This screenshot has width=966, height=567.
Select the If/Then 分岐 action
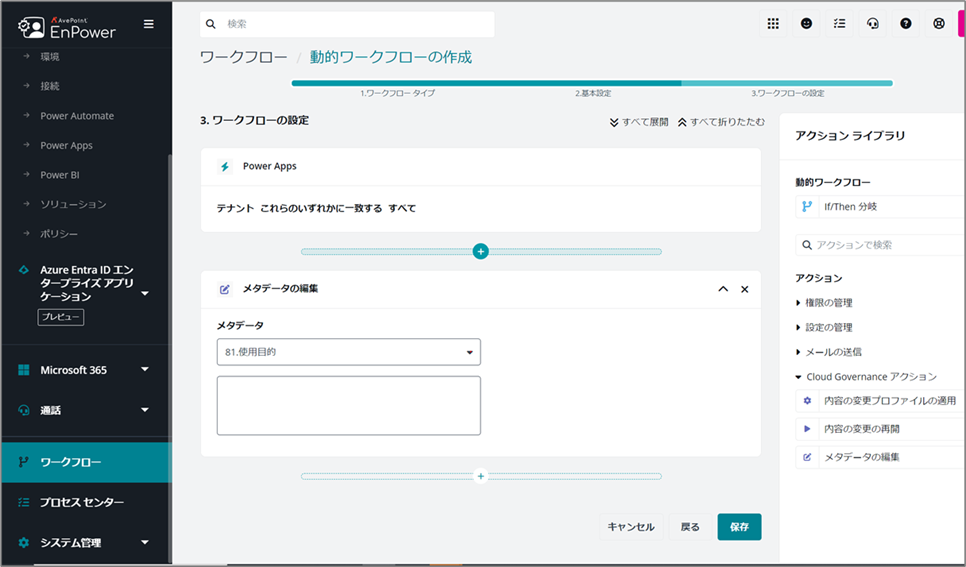point(880,207)
